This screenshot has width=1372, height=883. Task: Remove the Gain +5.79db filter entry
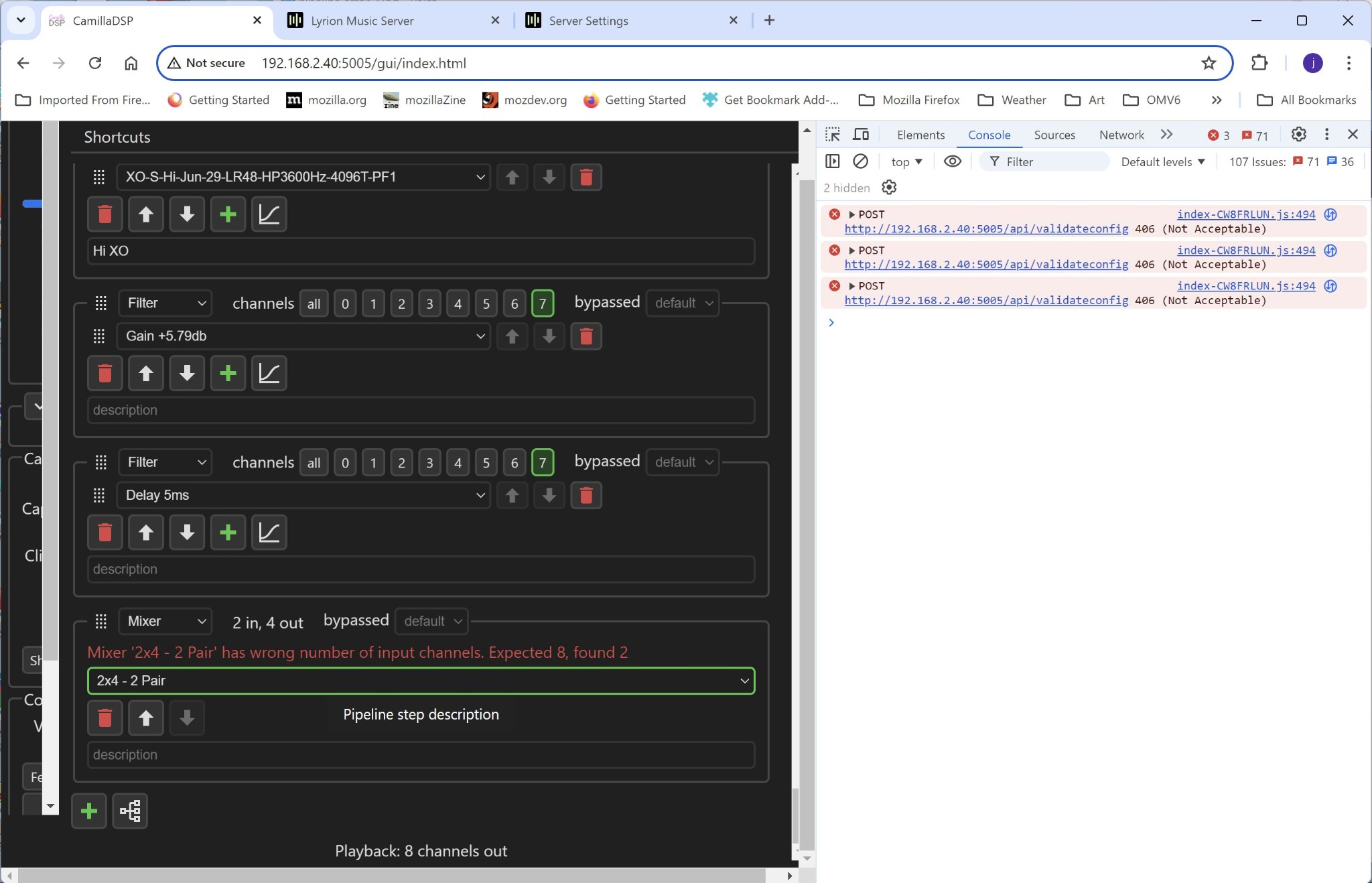(x=586, y=336)
